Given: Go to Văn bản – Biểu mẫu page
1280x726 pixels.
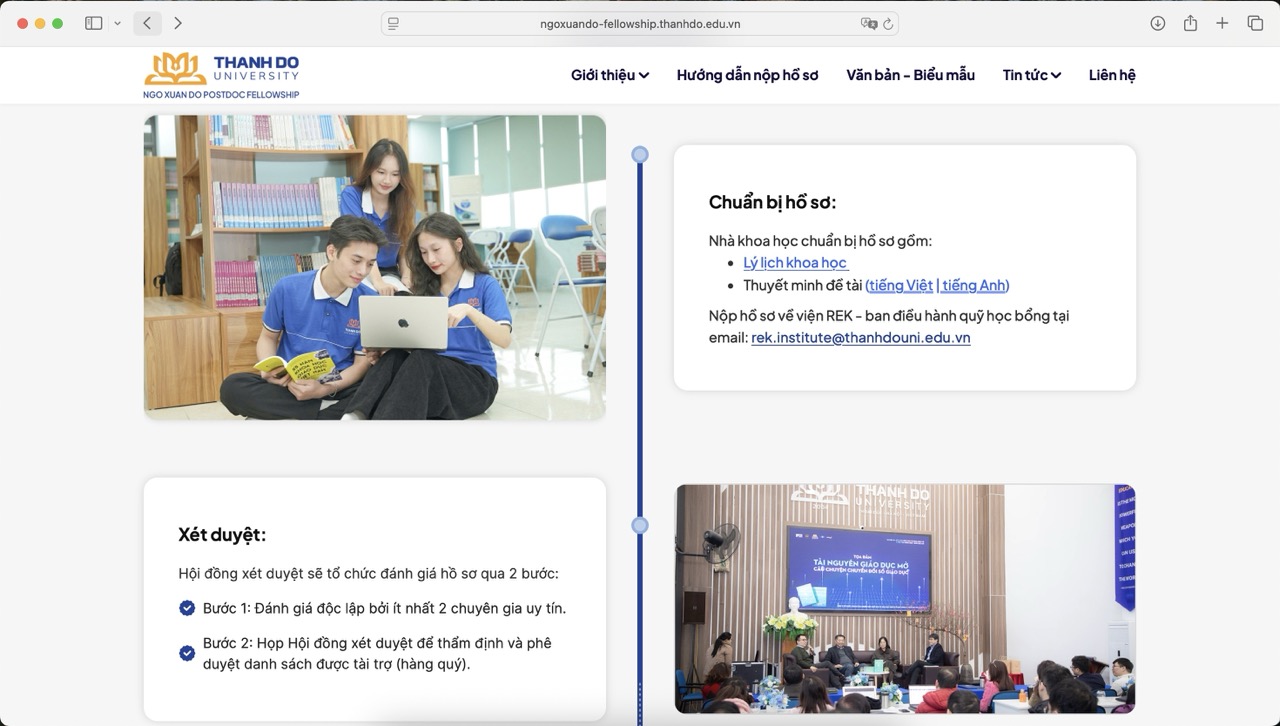Looking at the screenshot, I should pos(910,75).
